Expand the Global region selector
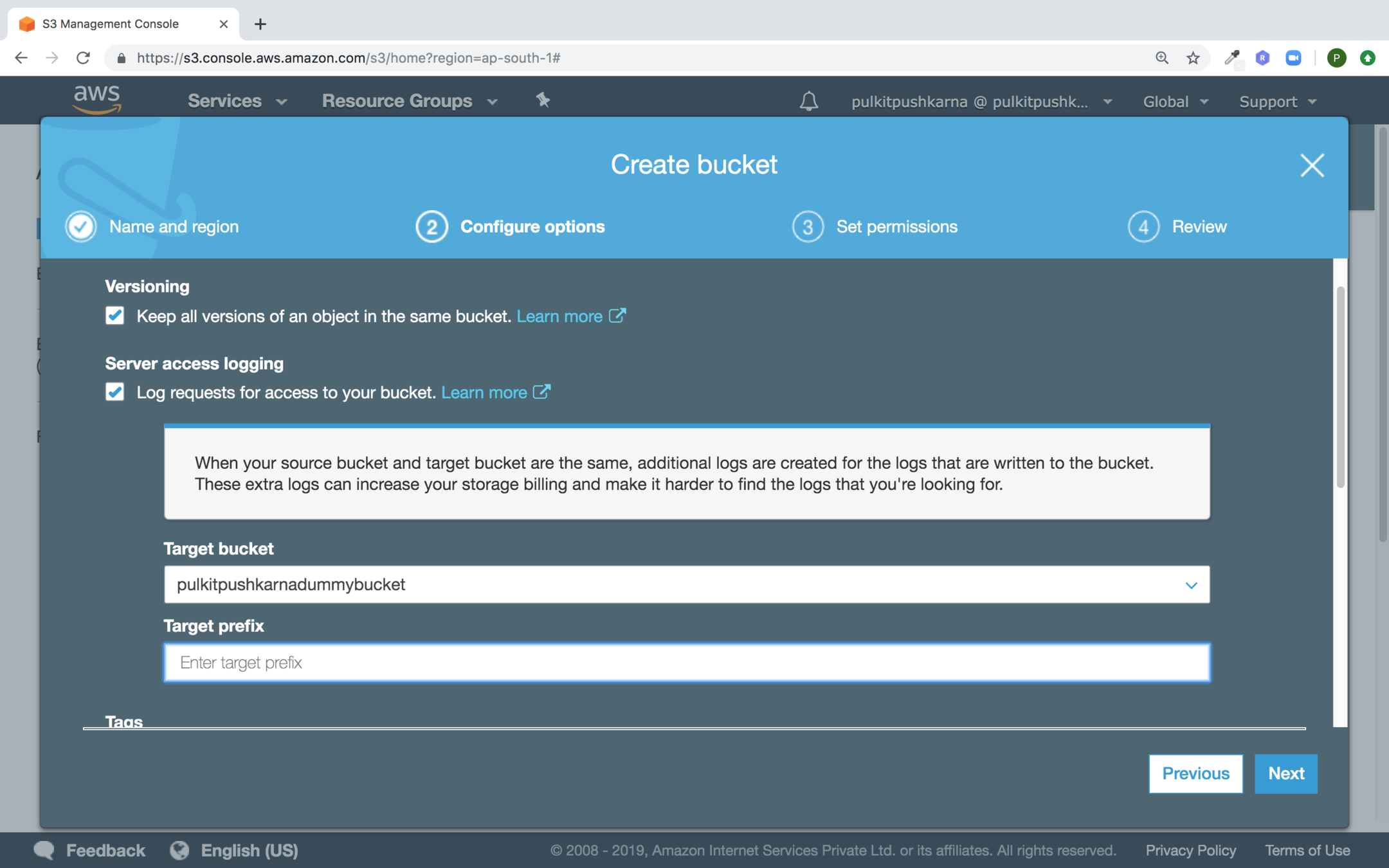This screenshot has width=1389, height=868. point(1175,102)
